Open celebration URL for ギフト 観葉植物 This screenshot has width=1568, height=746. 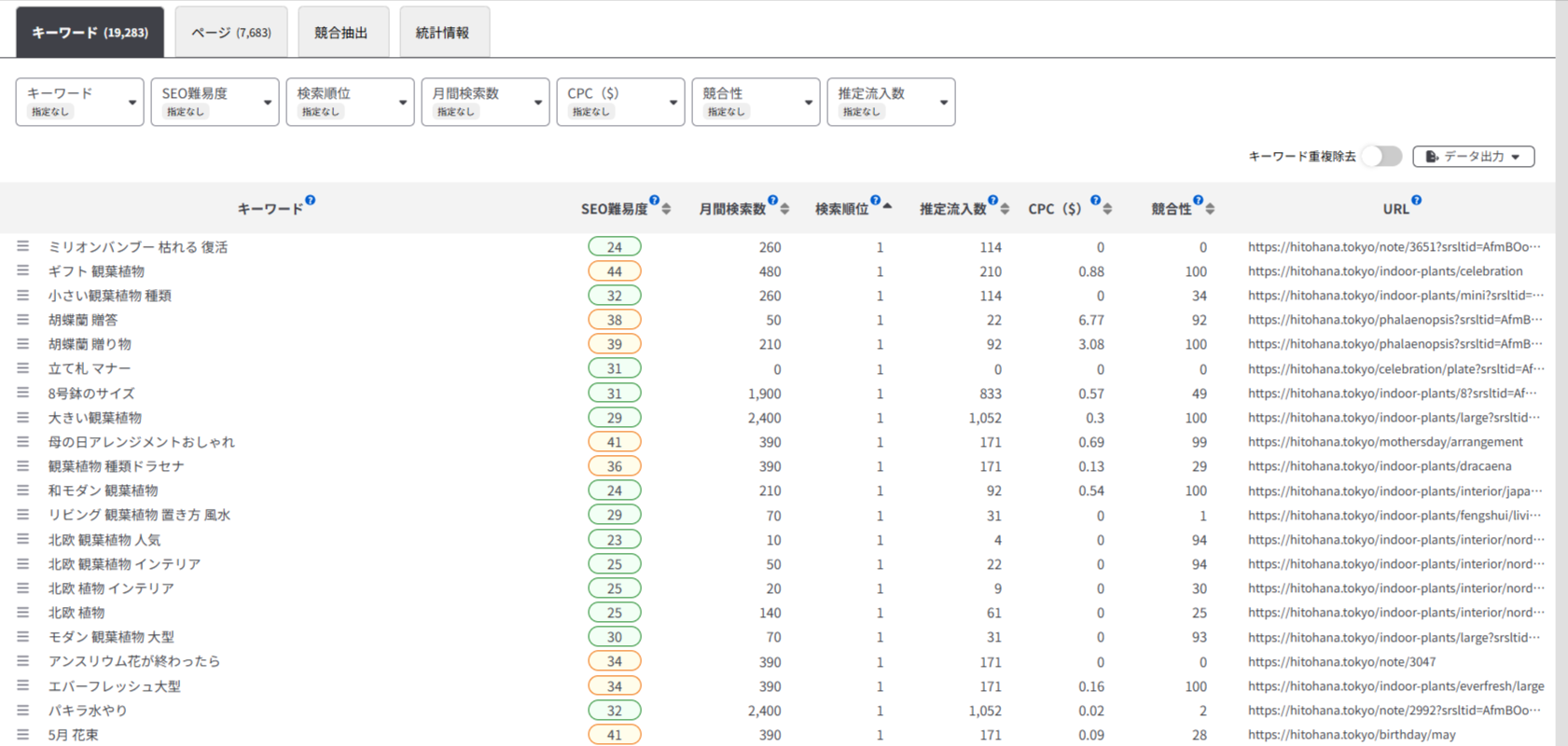tap(1385, 271)
